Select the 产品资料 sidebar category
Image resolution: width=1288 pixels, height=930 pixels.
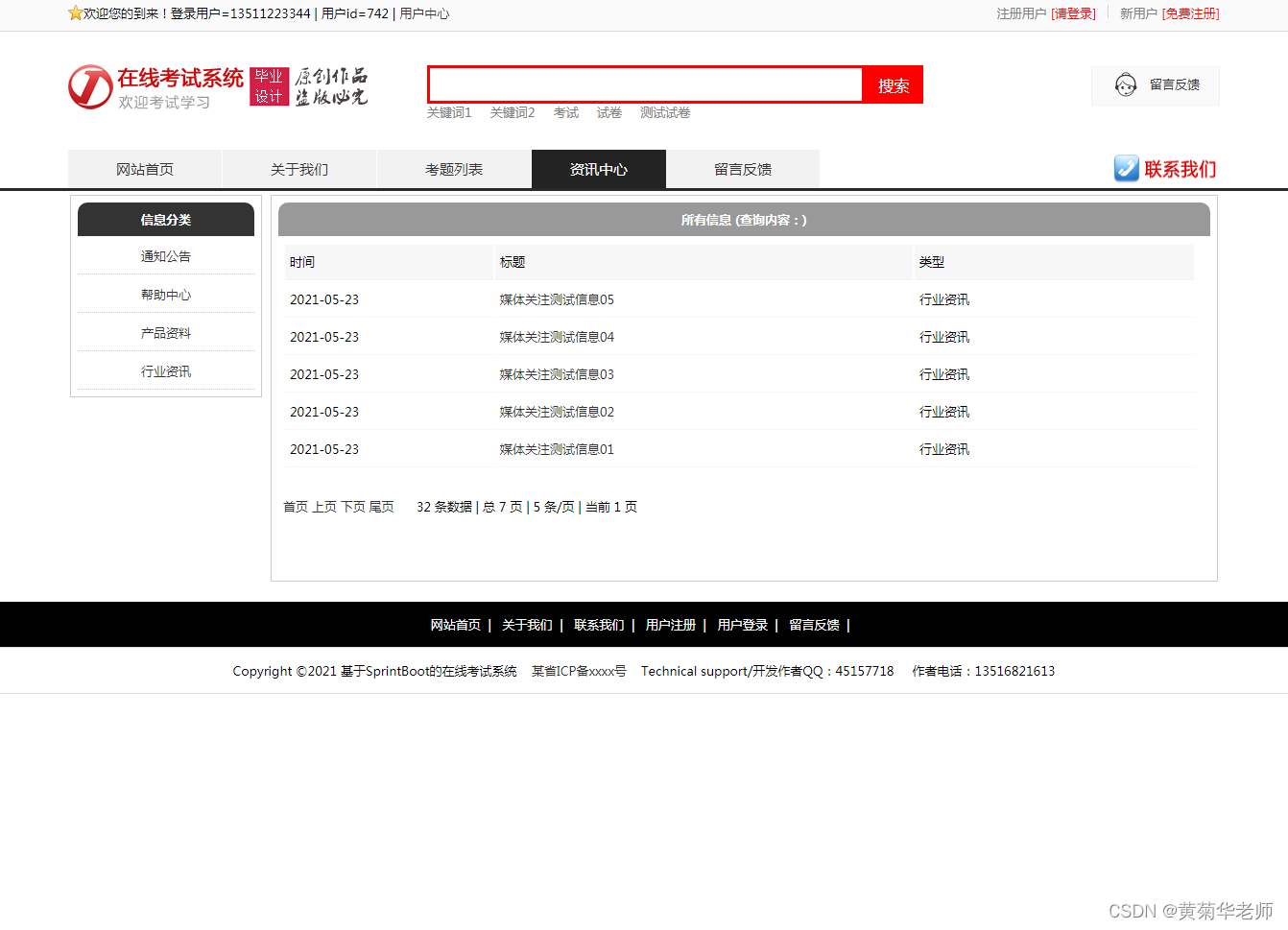(x=166, y=333)
